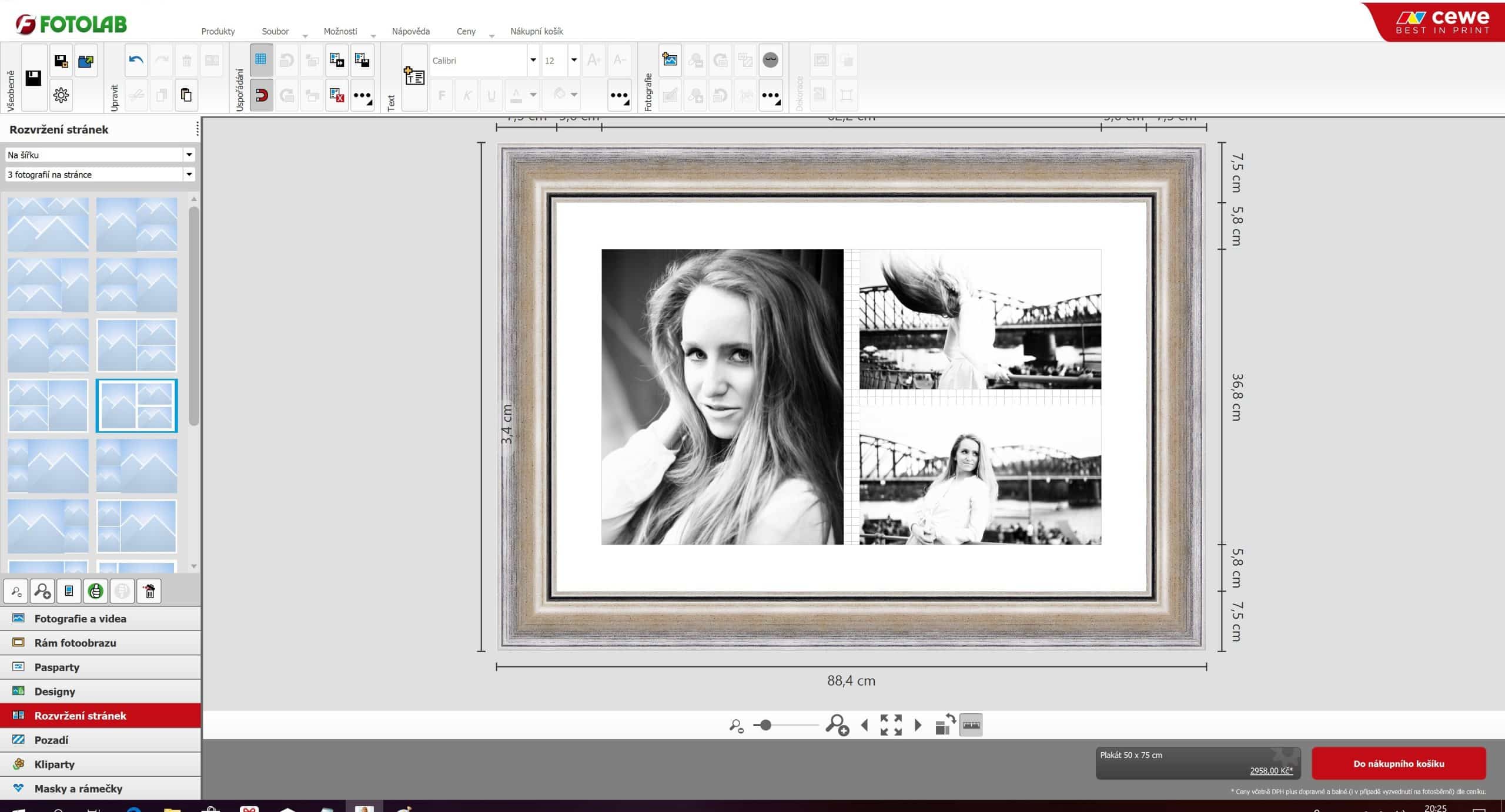The image size is (1505, 812).
Task: Expand more Text options via three dots
Action: [619, 95]
